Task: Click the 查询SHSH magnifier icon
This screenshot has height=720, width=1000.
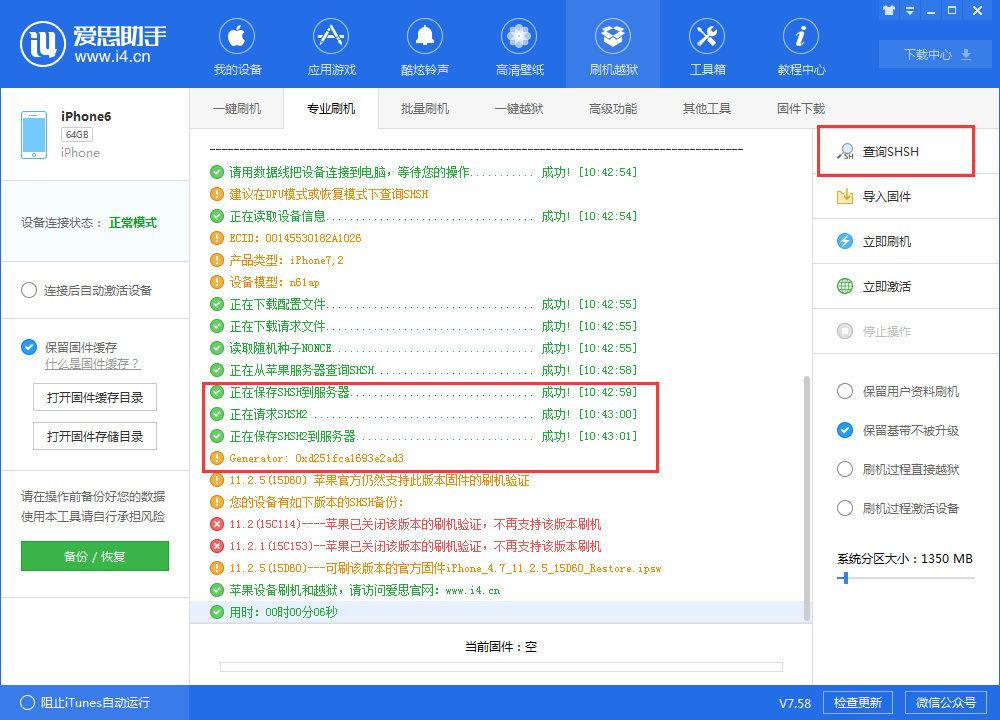Action: 845,151
